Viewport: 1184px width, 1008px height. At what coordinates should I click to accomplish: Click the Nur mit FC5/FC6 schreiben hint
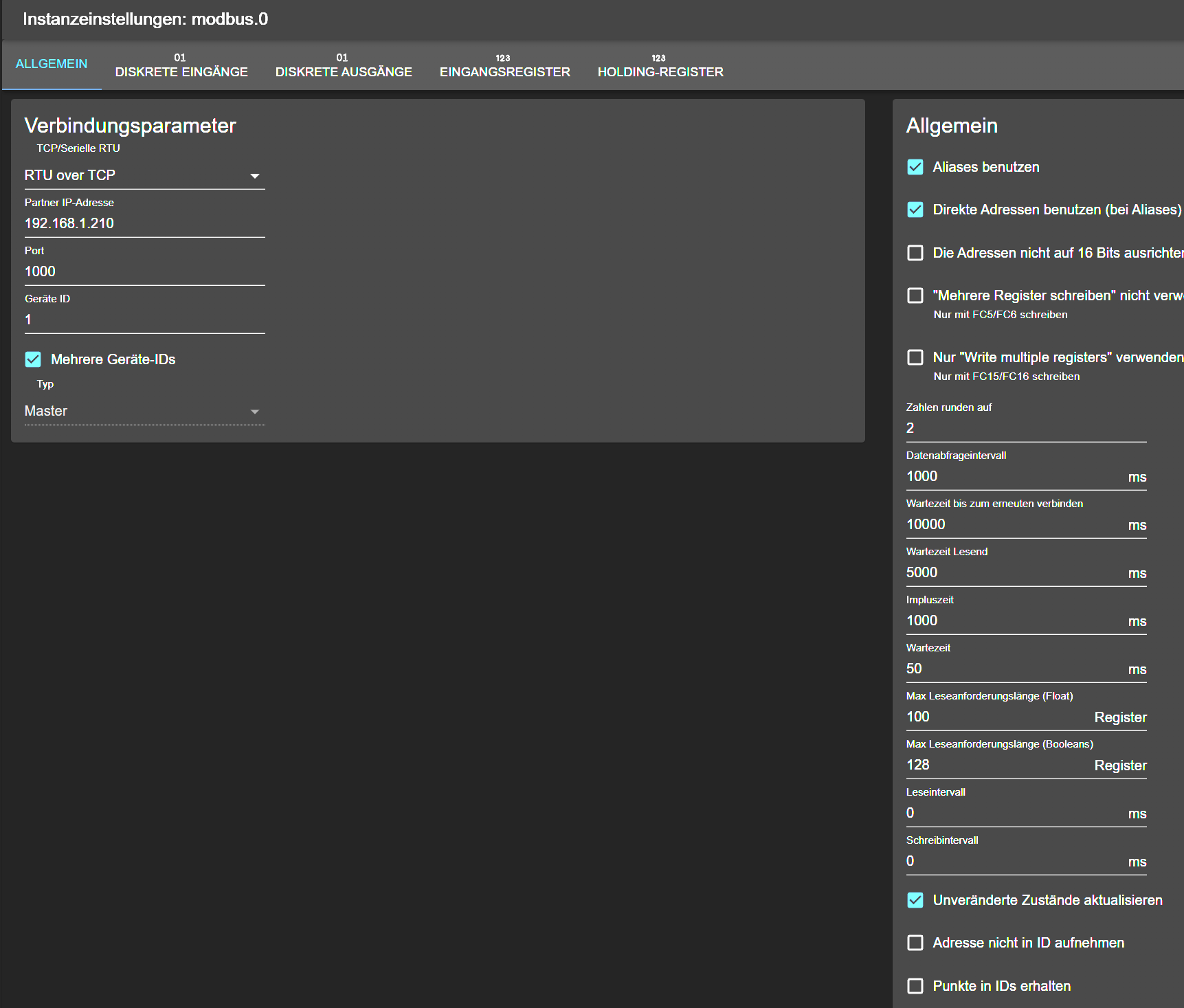pos(1001,315)
